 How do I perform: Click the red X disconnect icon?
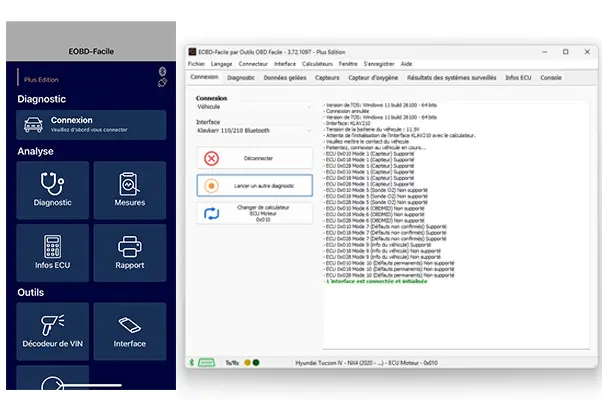tap(211, 158)
